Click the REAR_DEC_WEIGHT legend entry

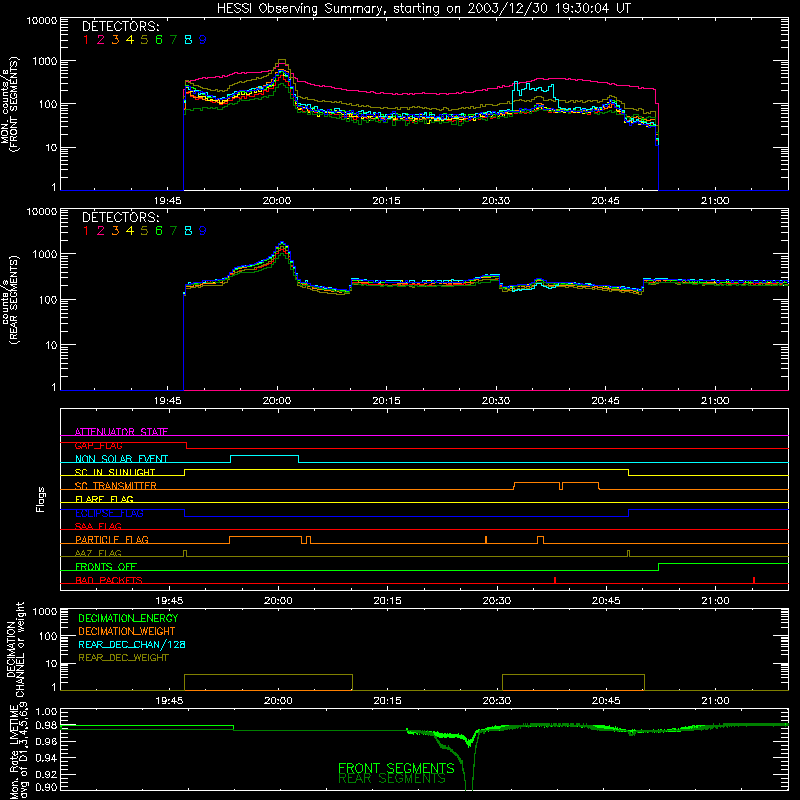point(123,658)
